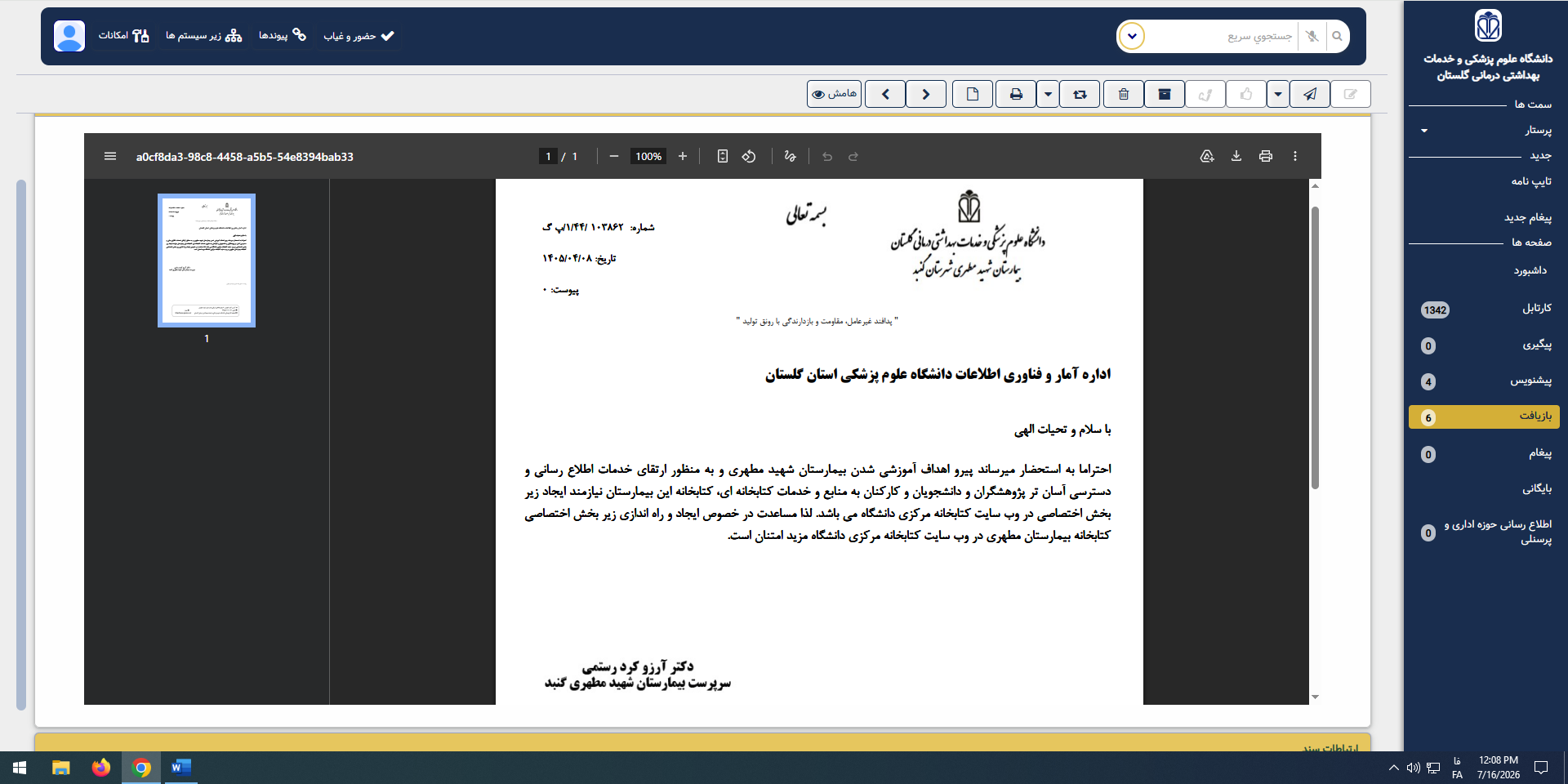Go to next letter with right chevron

click(926, 94)
